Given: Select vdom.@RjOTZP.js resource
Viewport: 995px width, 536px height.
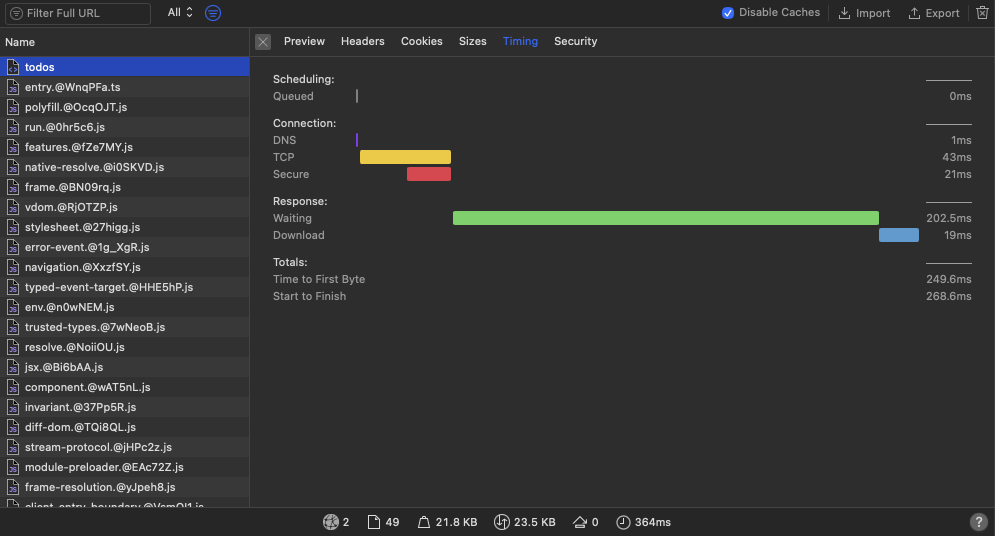Looking at the screenshot, I should pos(124,207).
